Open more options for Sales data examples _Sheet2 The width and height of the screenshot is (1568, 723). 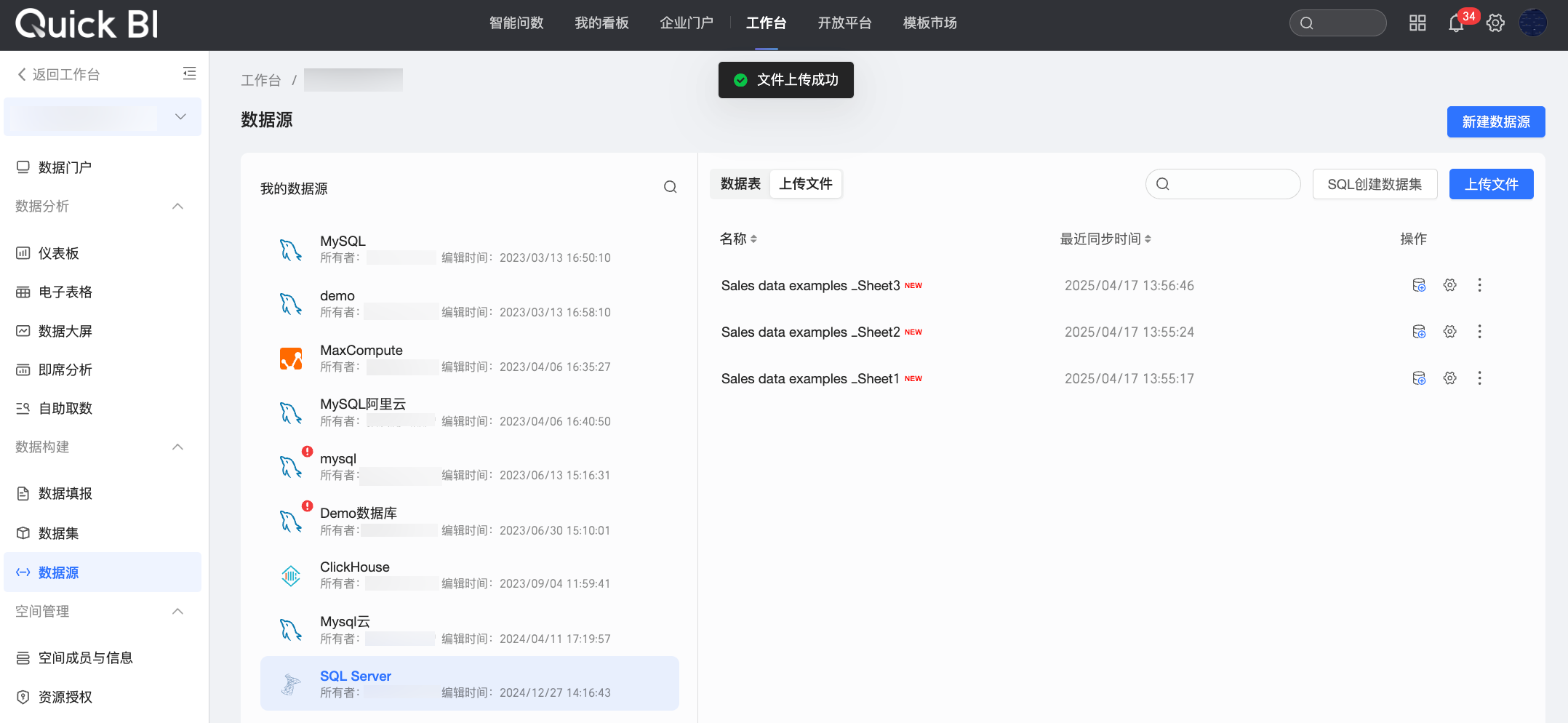click(1479, 332)
